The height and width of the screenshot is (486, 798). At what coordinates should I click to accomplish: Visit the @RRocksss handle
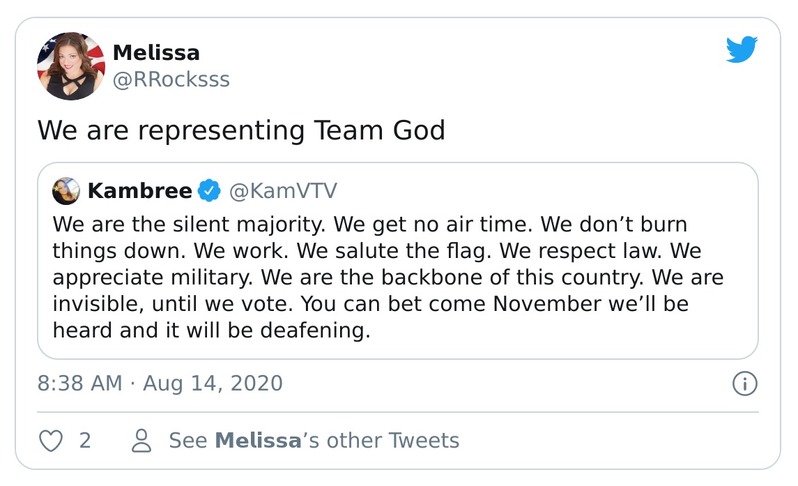(x=171, y=79)
